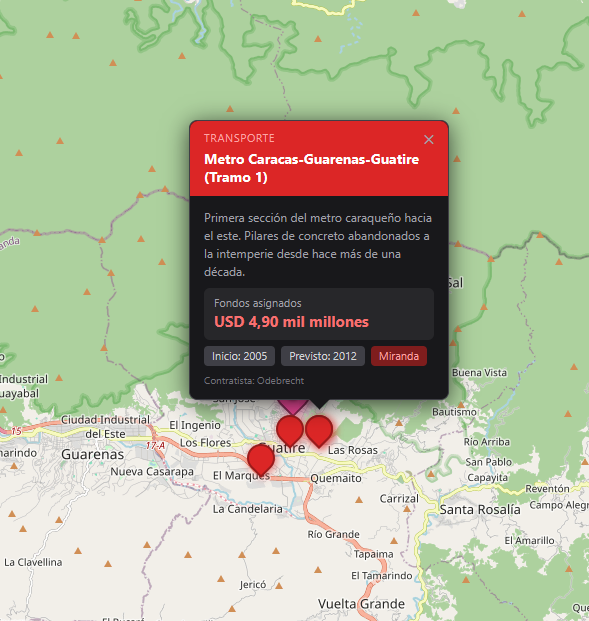This screenshot has width=589, height=621.
Task: Click the Tapaima map label
Action: [x=374, y=554]
